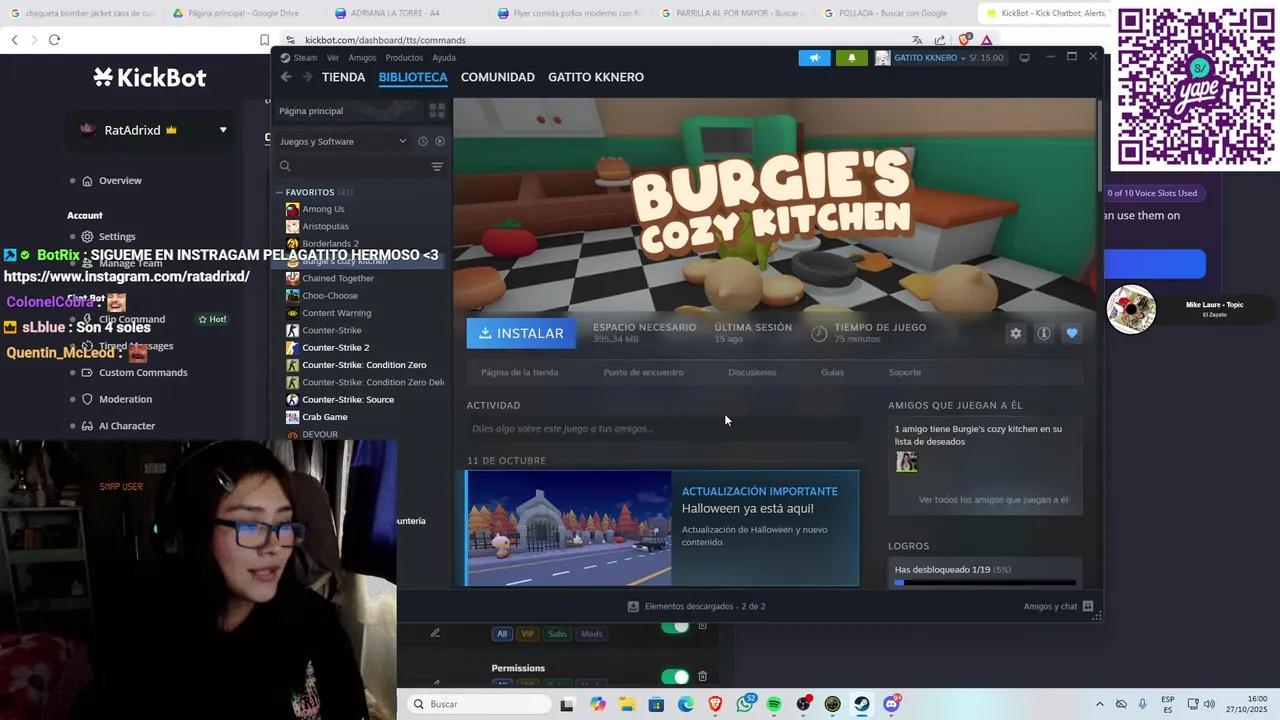
Task: Open Steam downloads icon in bottom bar
Action: pyautogui.click(x=633, y=606)
